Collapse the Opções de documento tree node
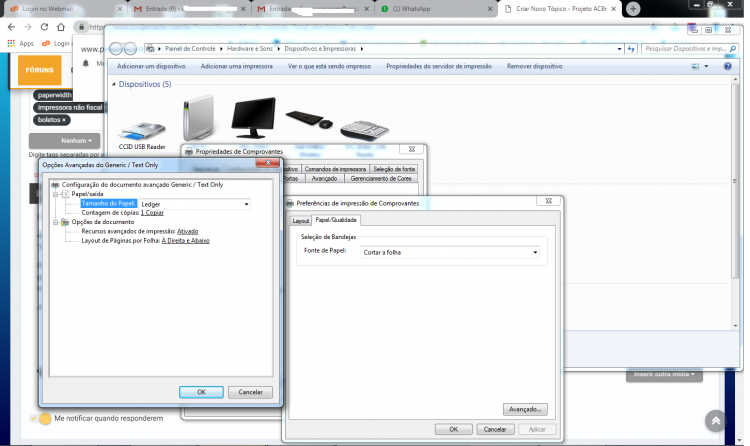Image resolution: width=750 pixels, height=446 pixels. [55, 223]
